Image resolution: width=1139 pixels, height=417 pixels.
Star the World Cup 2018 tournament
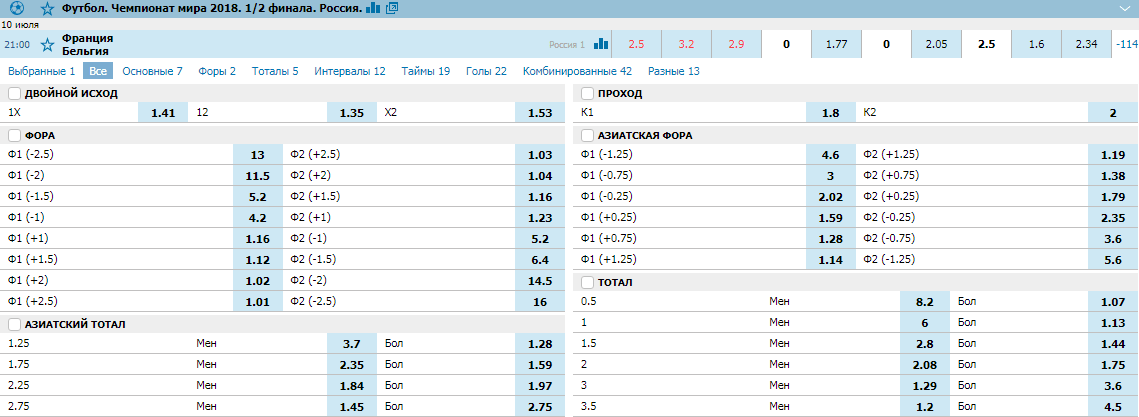coord(47,9)
